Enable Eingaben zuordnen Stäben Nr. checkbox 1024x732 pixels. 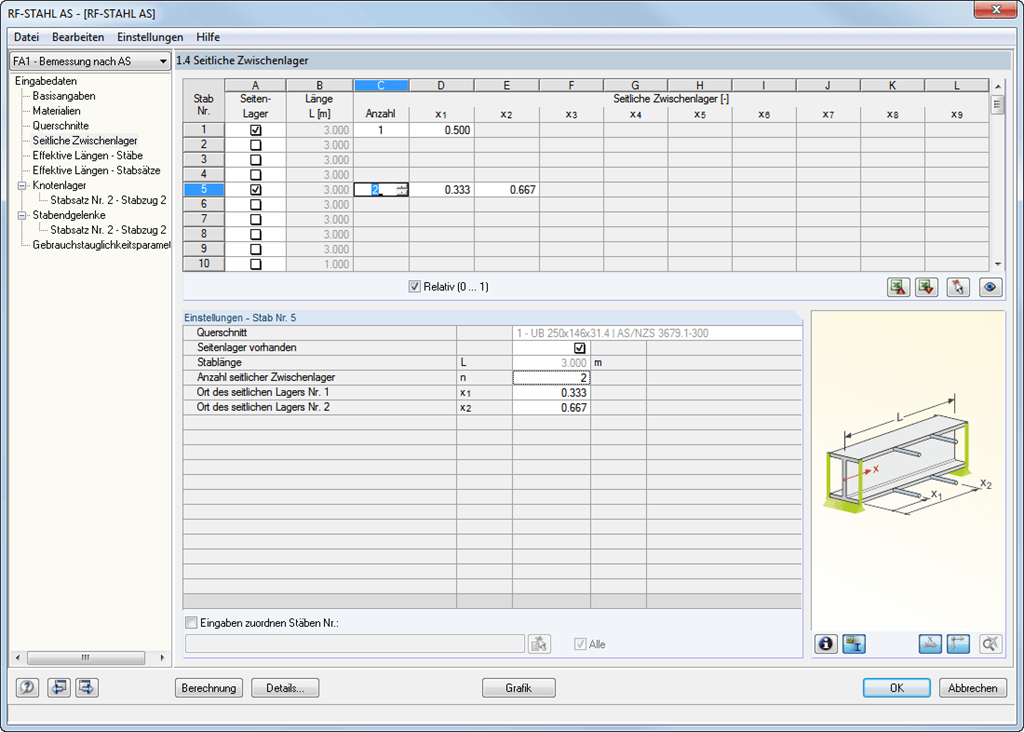pyautogui.click(x=191, y=623)
